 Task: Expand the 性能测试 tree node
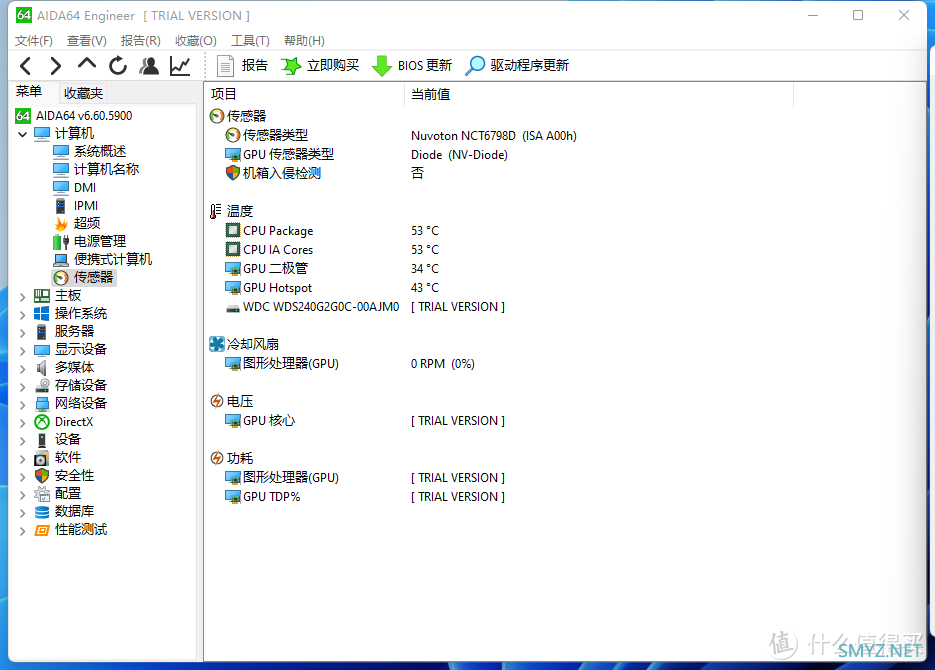coord(23,531)
